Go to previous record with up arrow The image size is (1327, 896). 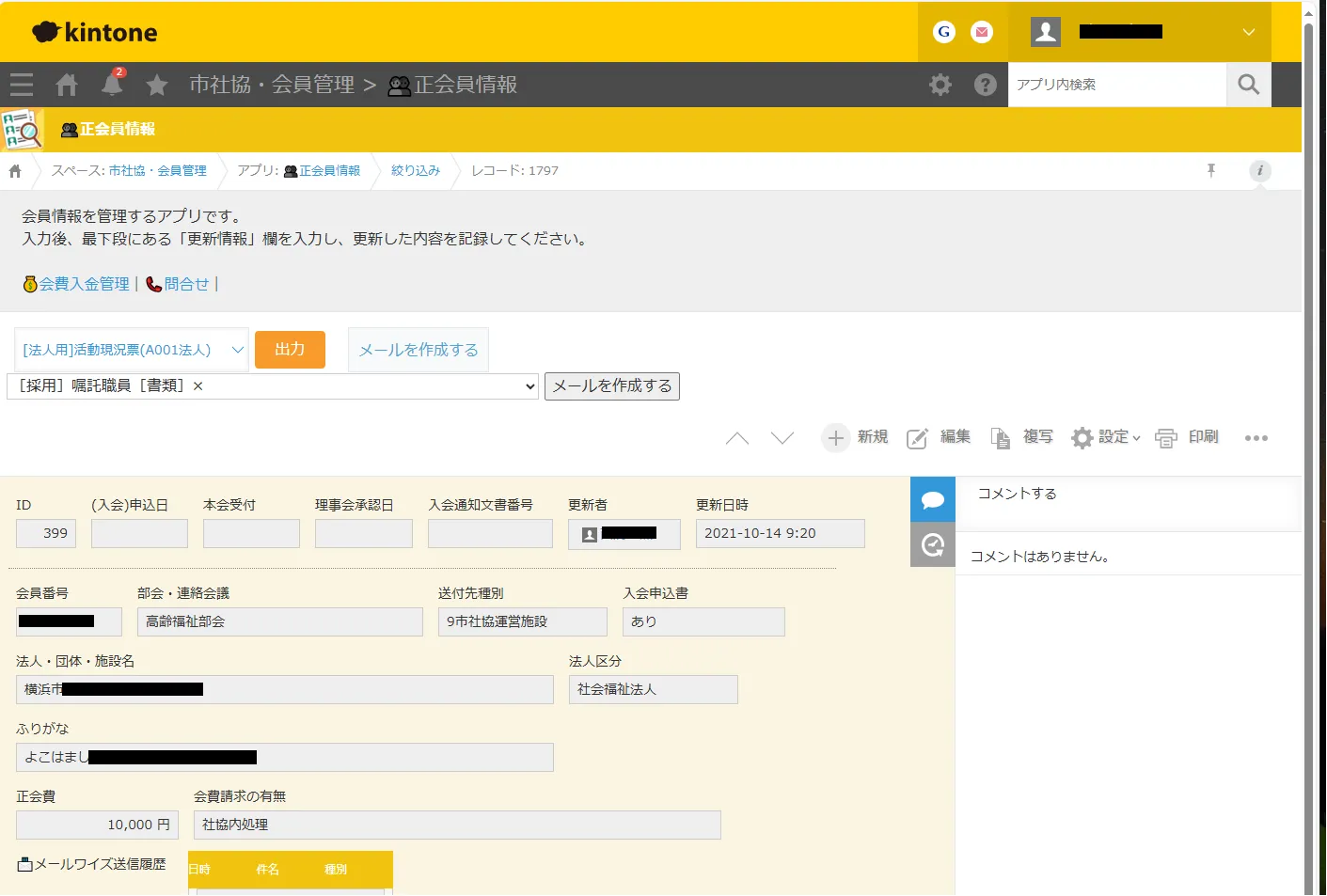pyautogui.click(x=737, y=437)
